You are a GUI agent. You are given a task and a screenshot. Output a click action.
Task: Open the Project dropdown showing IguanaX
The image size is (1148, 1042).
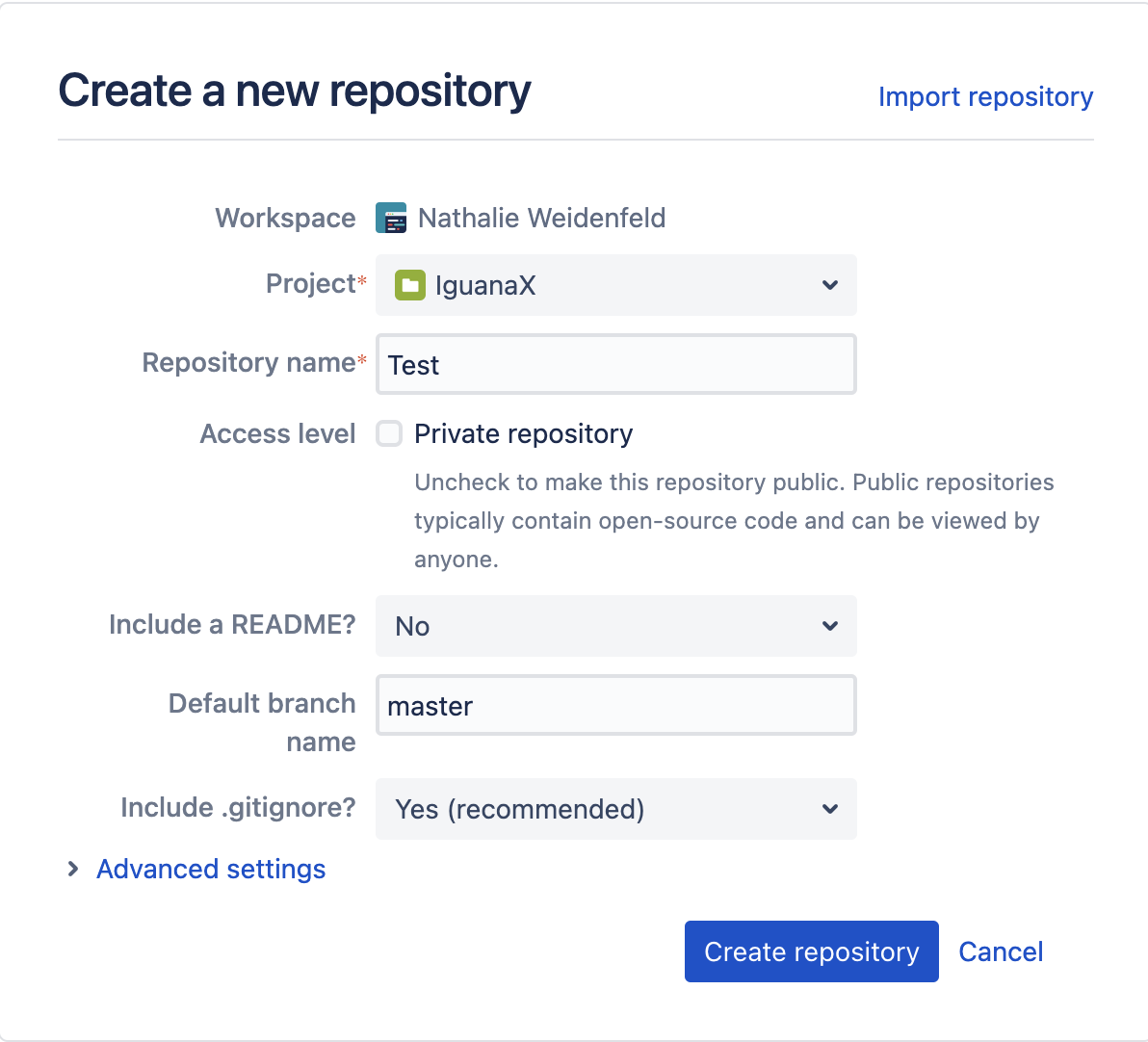point(616,285)
